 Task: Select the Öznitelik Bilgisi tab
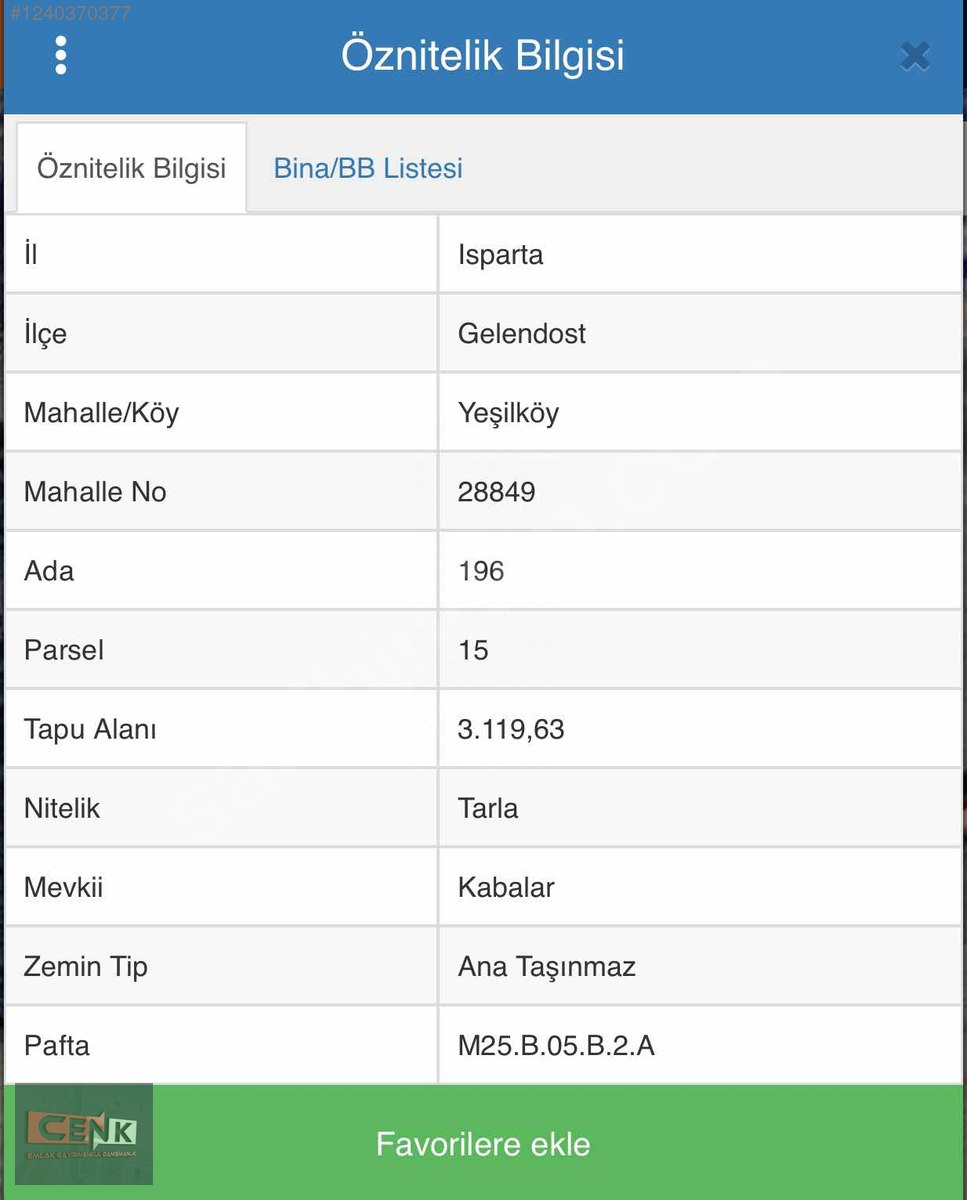[131, 168]
